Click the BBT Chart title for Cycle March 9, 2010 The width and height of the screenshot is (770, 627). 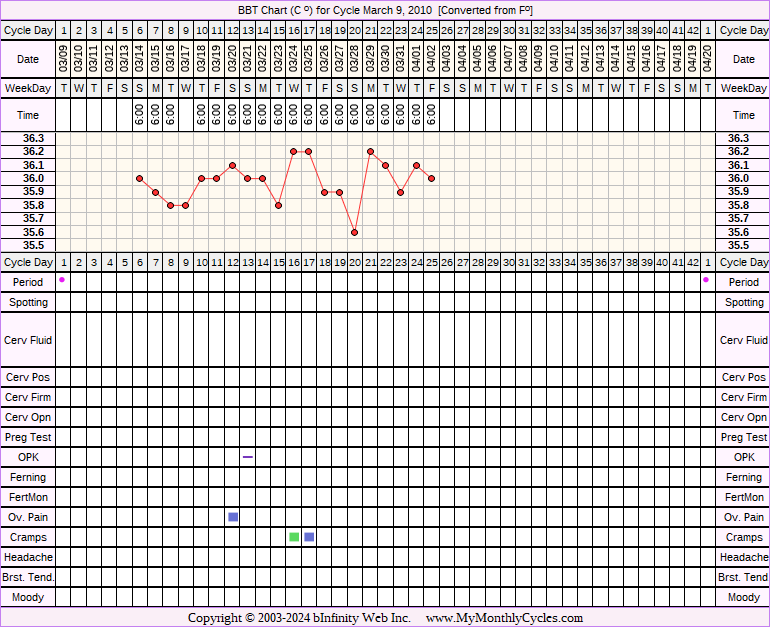pyautogui.click(x=384, y=9)
